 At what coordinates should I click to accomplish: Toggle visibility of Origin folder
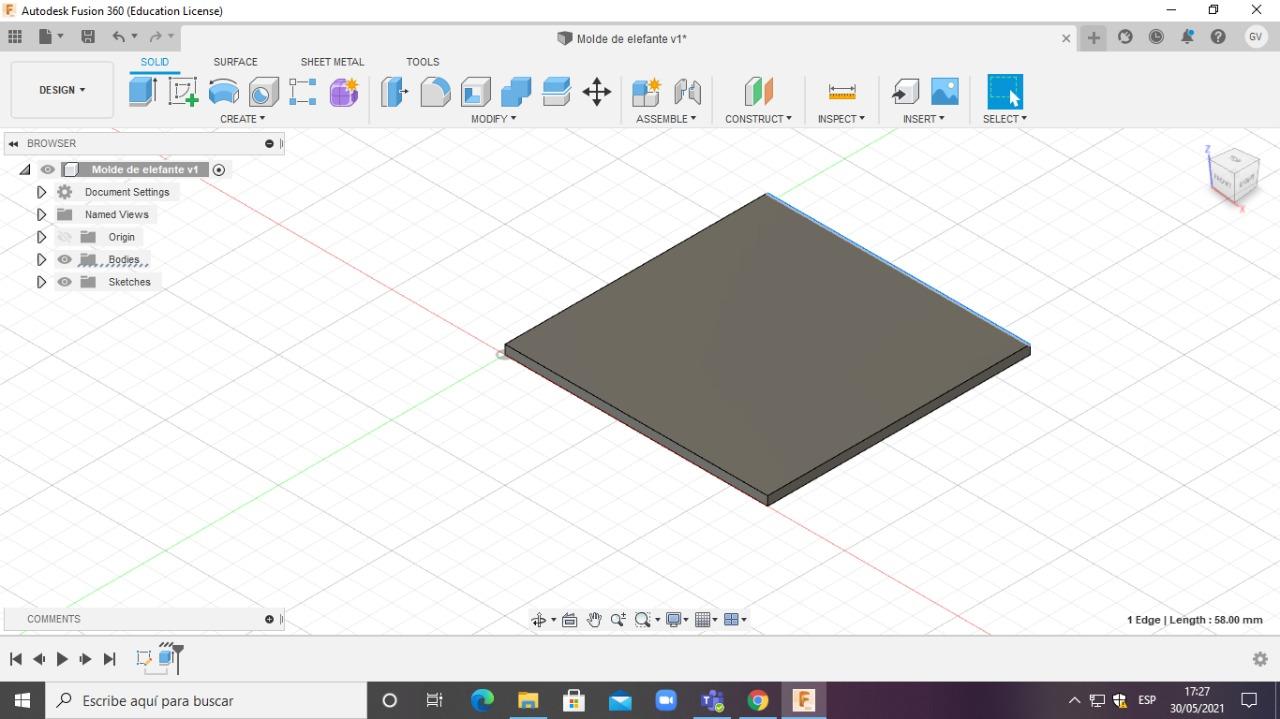point(65,237)
